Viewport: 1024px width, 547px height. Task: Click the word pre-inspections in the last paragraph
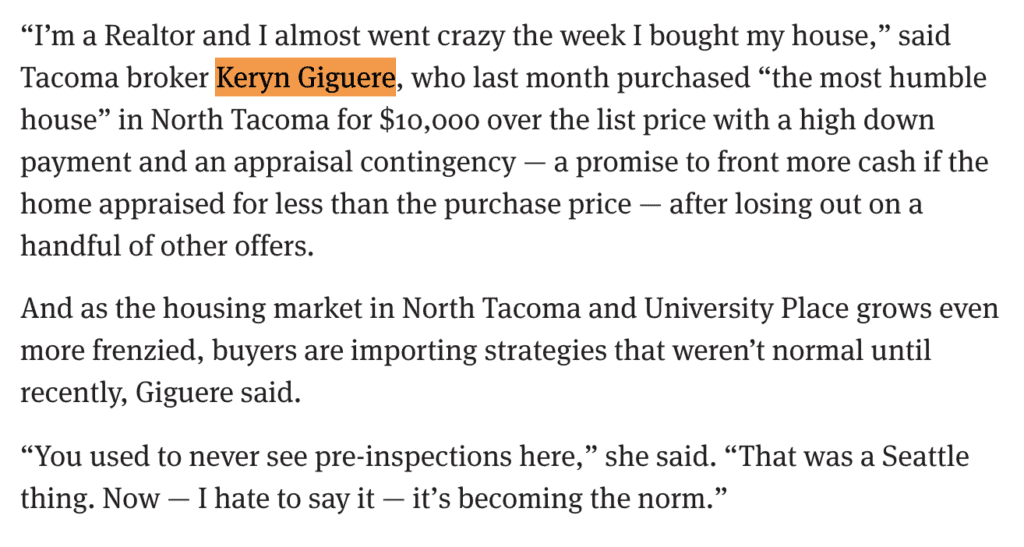[x=413, y=456]
